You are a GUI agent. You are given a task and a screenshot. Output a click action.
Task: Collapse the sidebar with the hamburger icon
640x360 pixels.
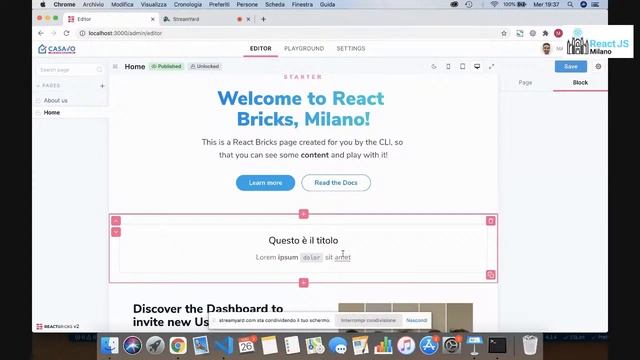[x=115, y=67]
